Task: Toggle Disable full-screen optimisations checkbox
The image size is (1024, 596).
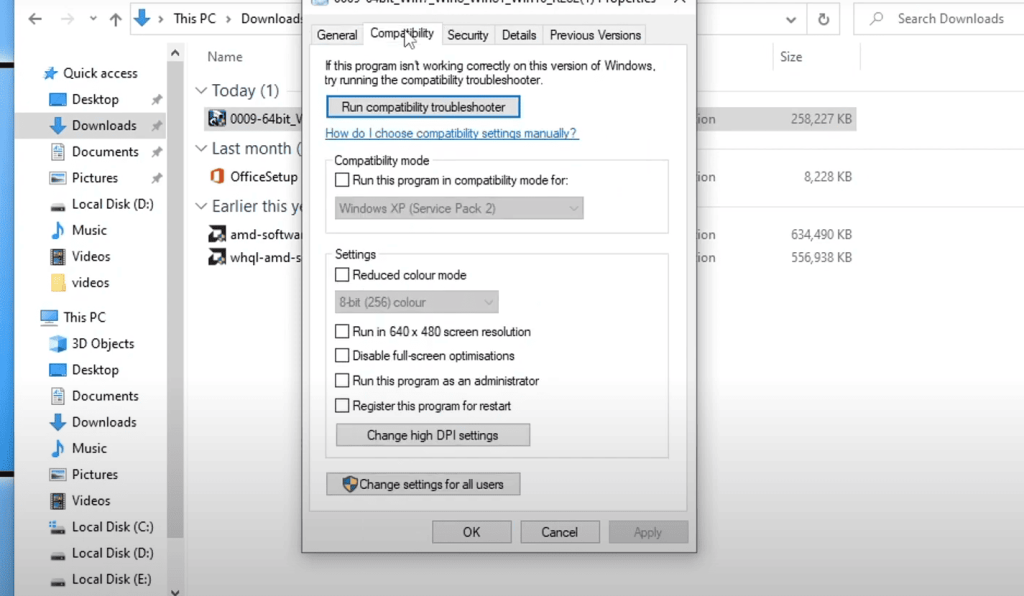Action: (x=343, y=356)
